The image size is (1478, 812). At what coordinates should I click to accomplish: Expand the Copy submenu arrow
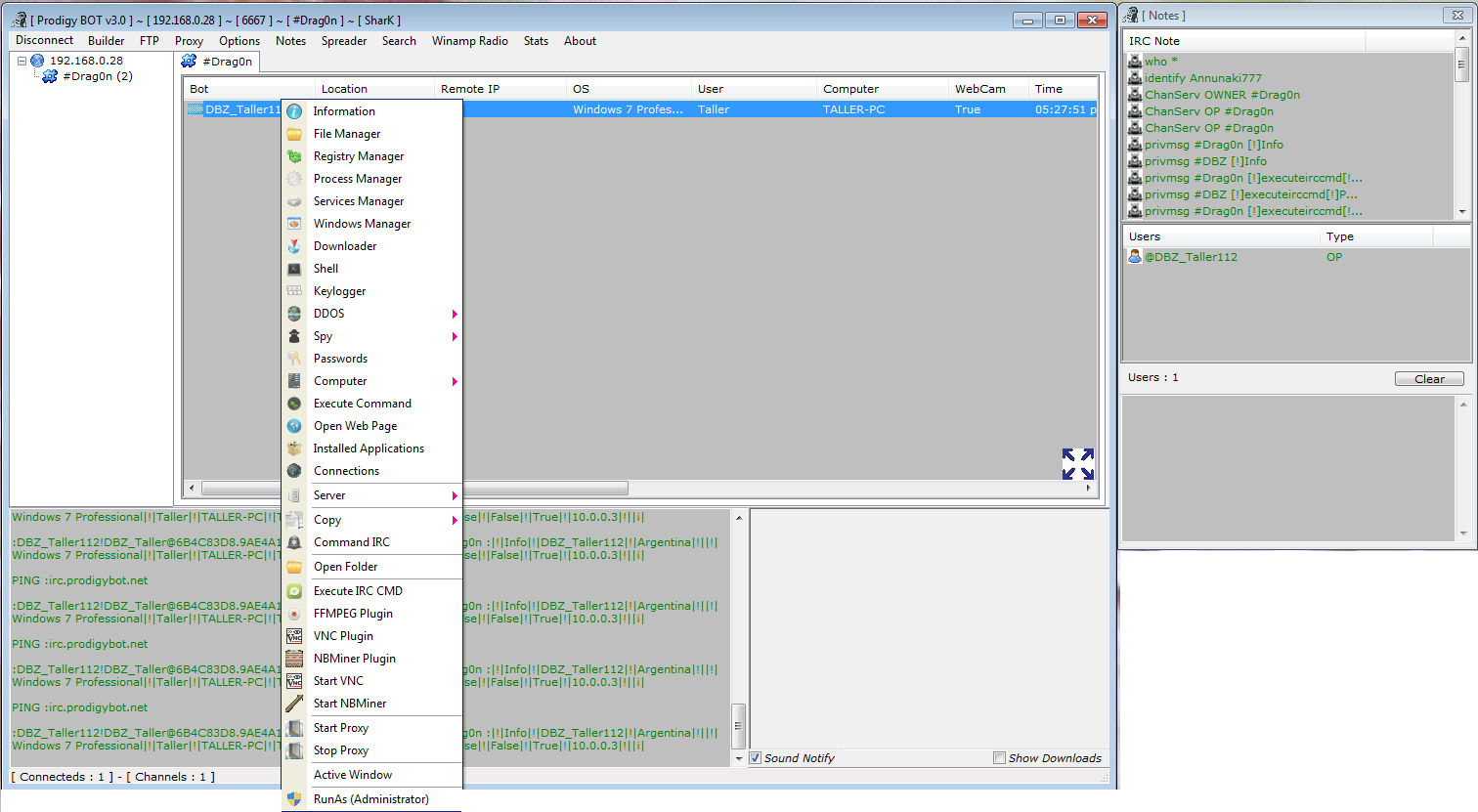(455, 520)
